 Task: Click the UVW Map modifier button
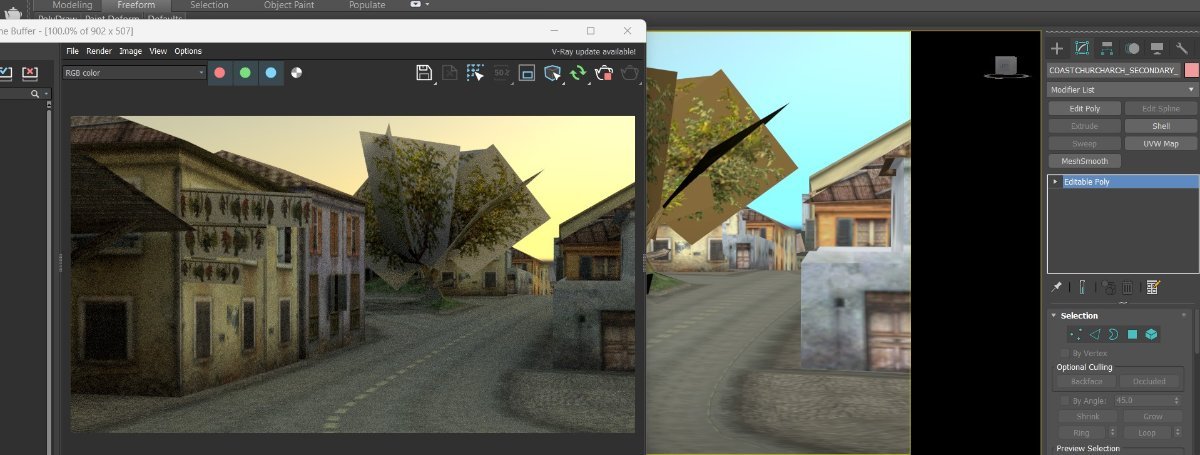click(x=1160, y=144)
